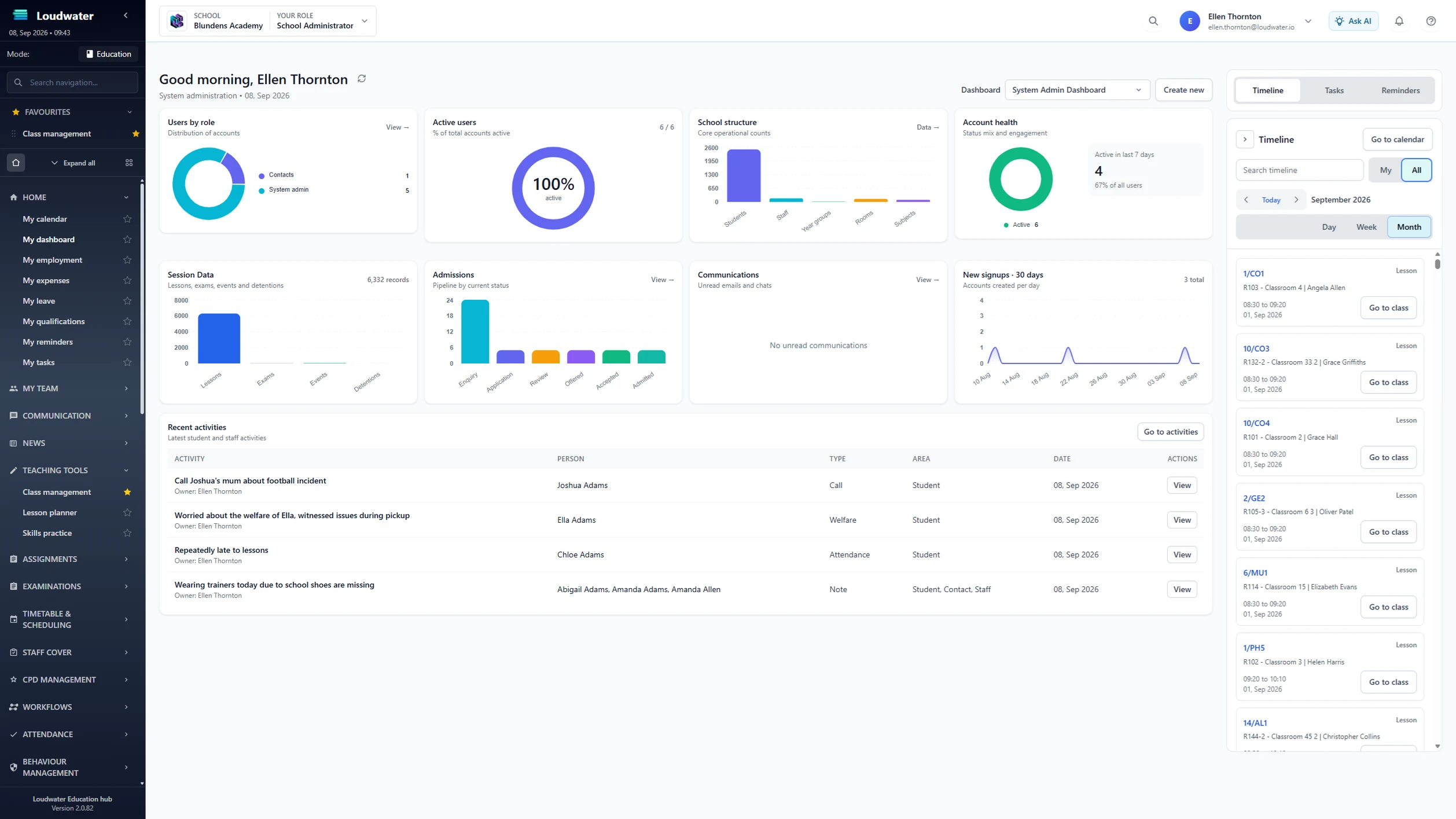Screen dimensions: 1456x819
Task: Click the Create new button
Action: coord(1183,90)
